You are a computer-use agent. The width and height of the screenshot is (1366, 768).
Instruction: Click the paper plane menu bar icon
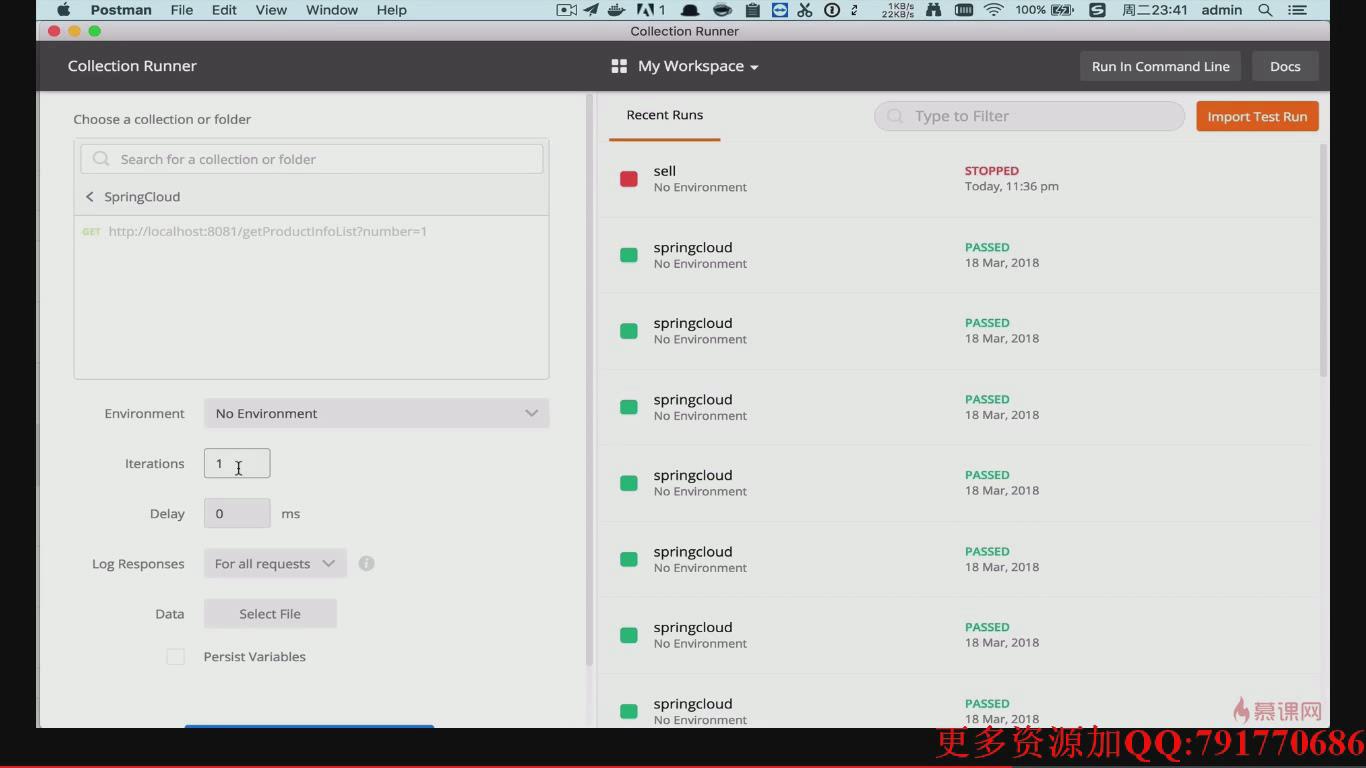pyautogui.click(x=591, y=10)
